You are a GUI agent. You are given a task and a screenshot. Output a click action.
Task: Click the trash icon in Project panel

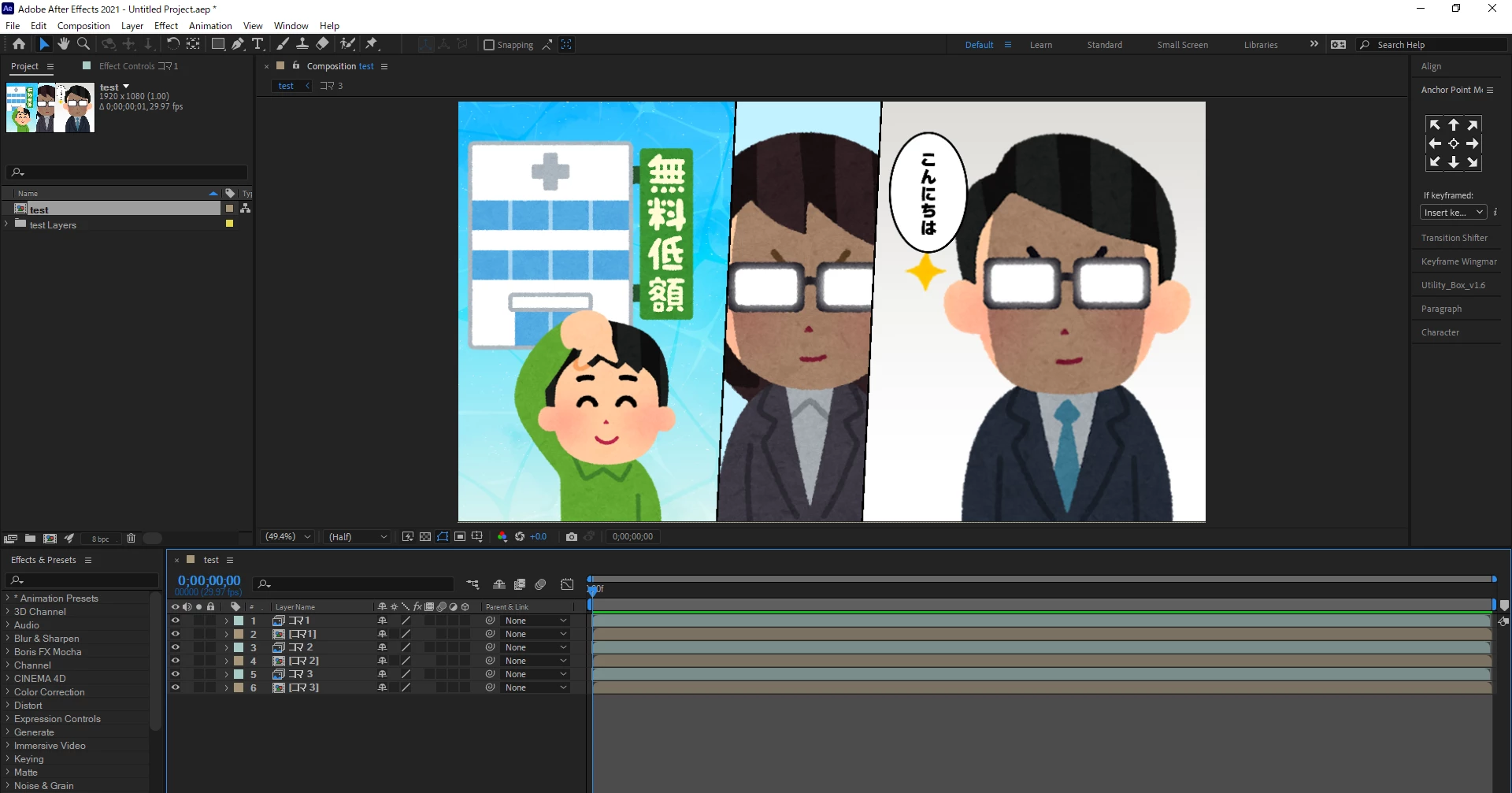[x=131, y=539]
